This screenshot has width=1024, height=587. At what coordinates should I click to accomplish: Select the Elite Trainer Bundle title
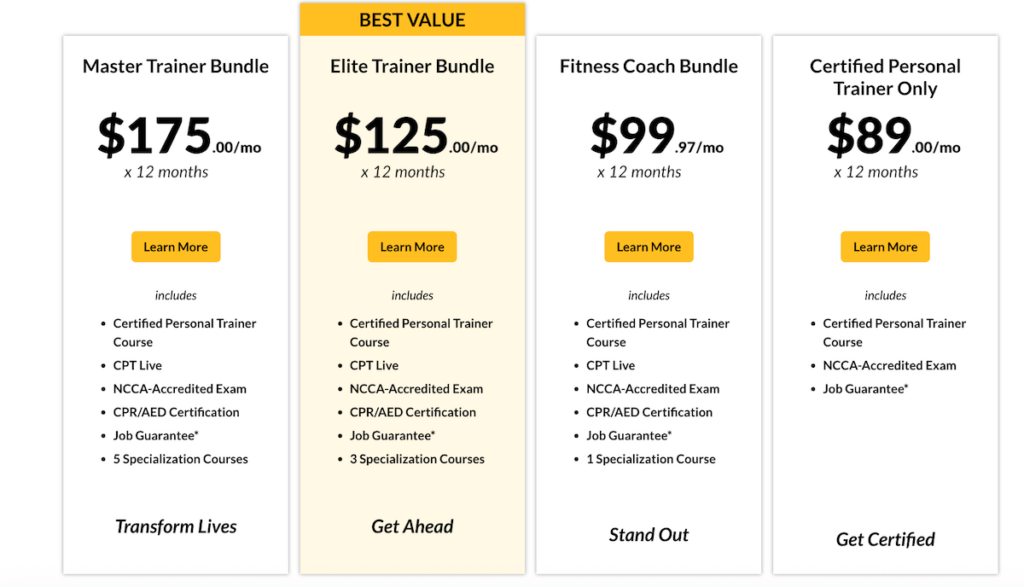pyautogui.click(x=412, y=67)
